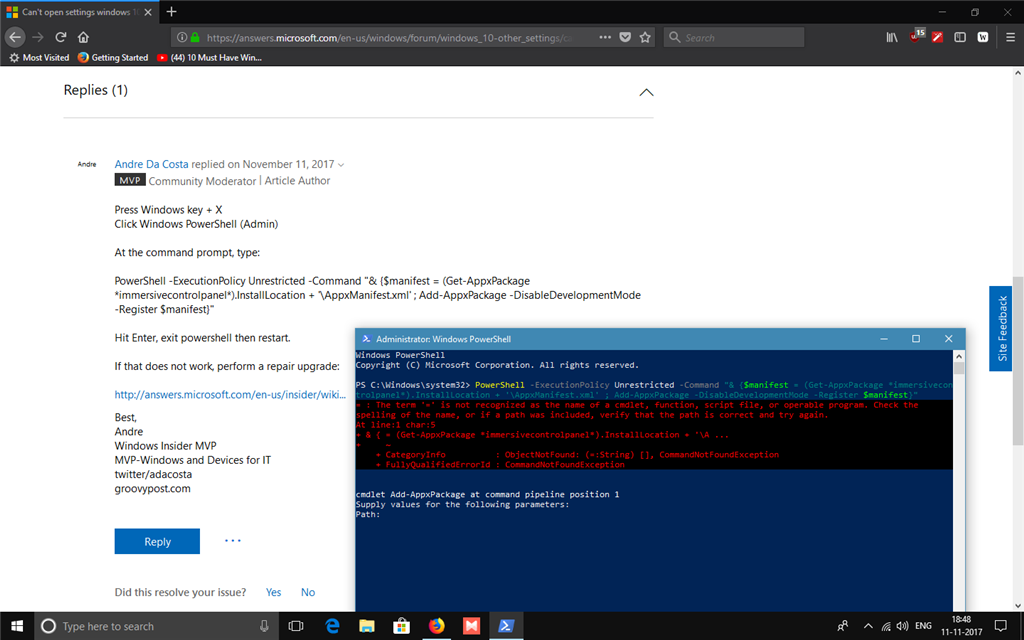Screen dimensions: 1024x640
Task: Click the "twitter/adacosta" signature text
Action: click(153, 474)
